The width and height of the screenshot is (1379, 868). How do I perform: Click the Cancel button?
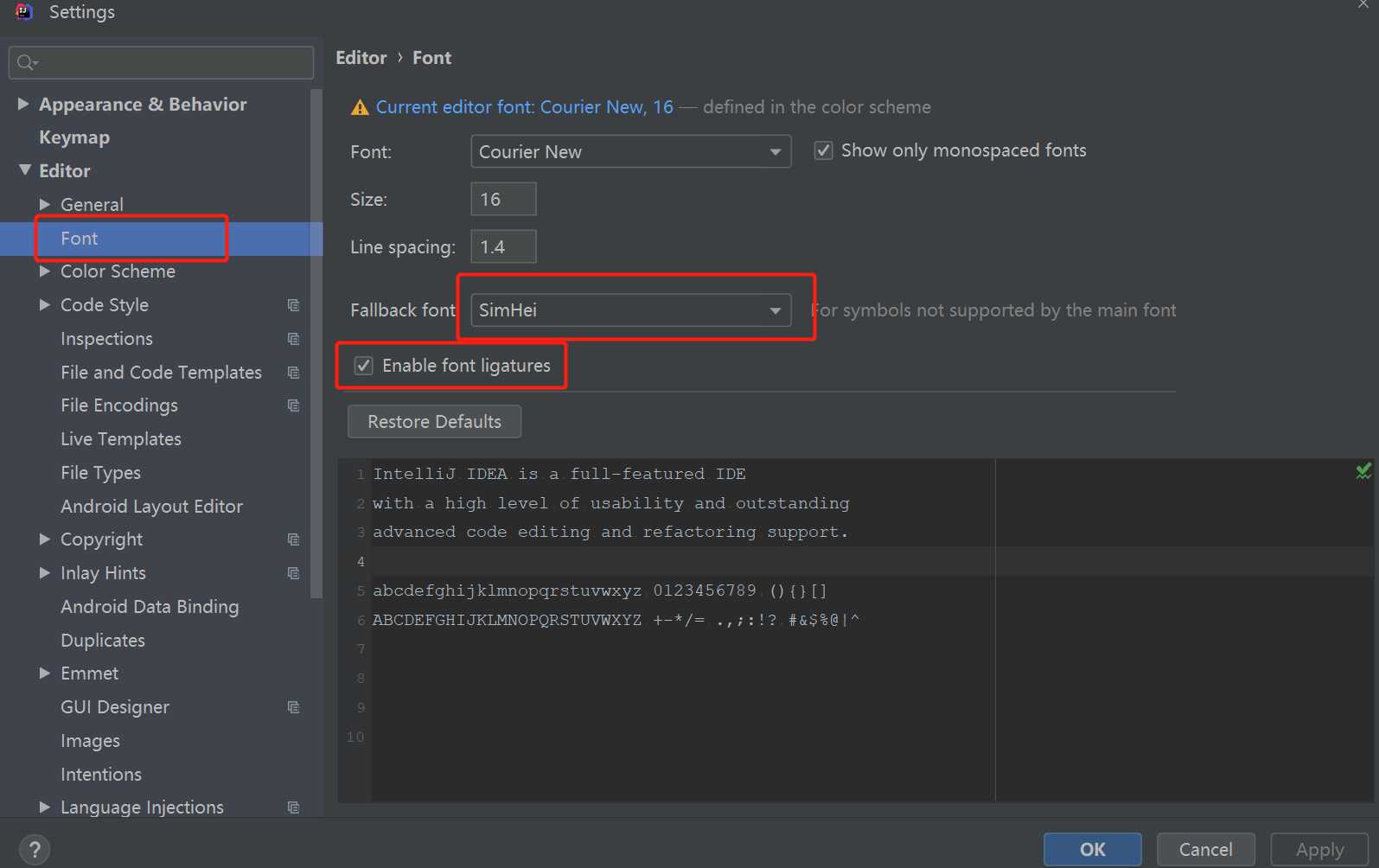pyautogui.click(x=1205, y=850)
